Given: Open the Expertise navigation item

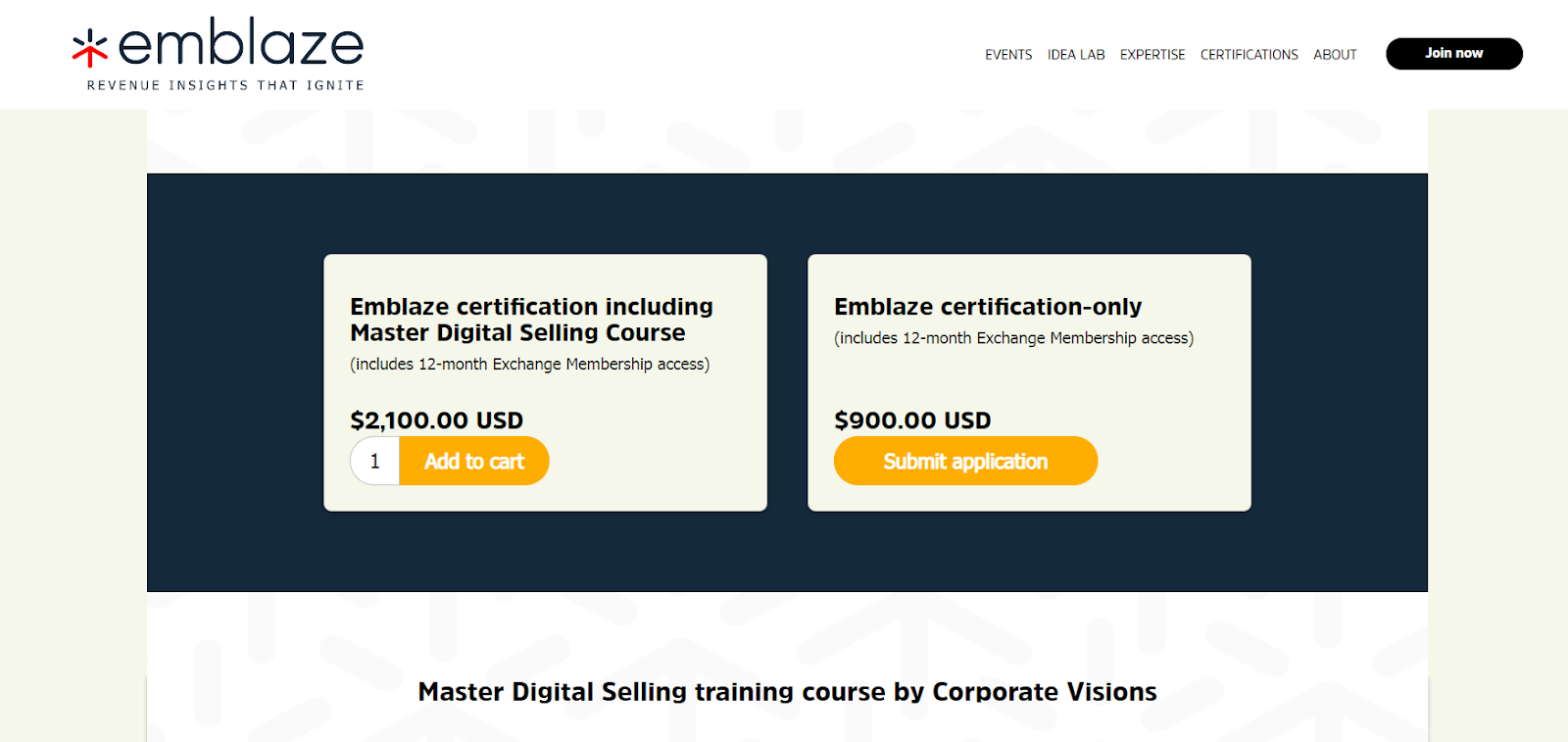Looking at the screenshot, I should 1152,55.
